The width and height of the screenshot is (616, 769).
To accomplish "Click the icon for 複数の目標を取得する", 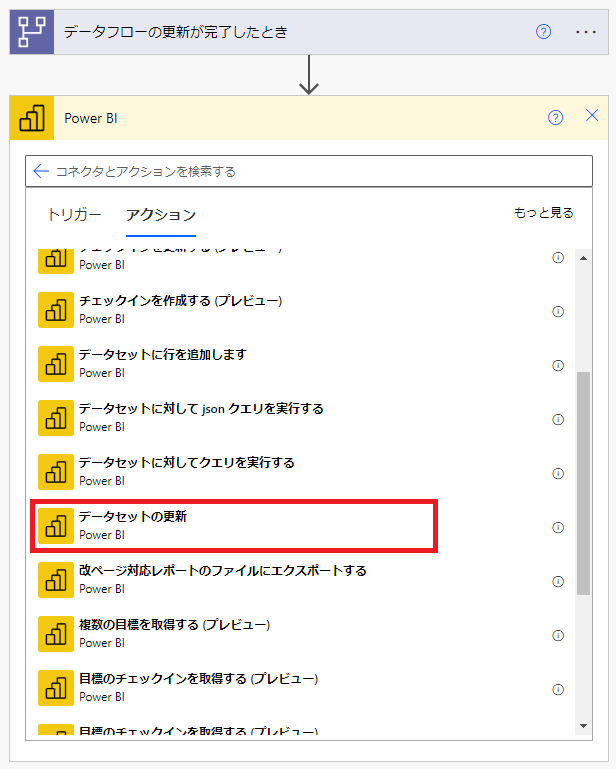I will point(56,634).
